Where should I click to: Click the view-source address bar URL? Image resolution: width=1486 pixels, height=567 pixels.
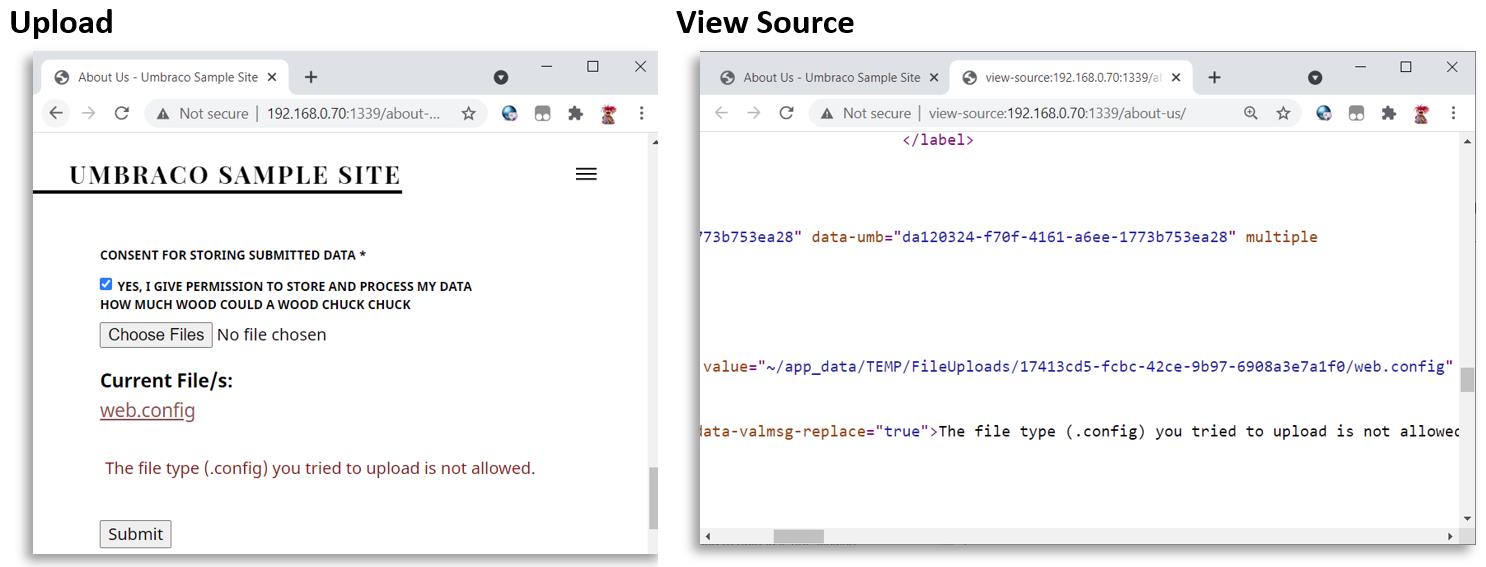(1056, 114)
